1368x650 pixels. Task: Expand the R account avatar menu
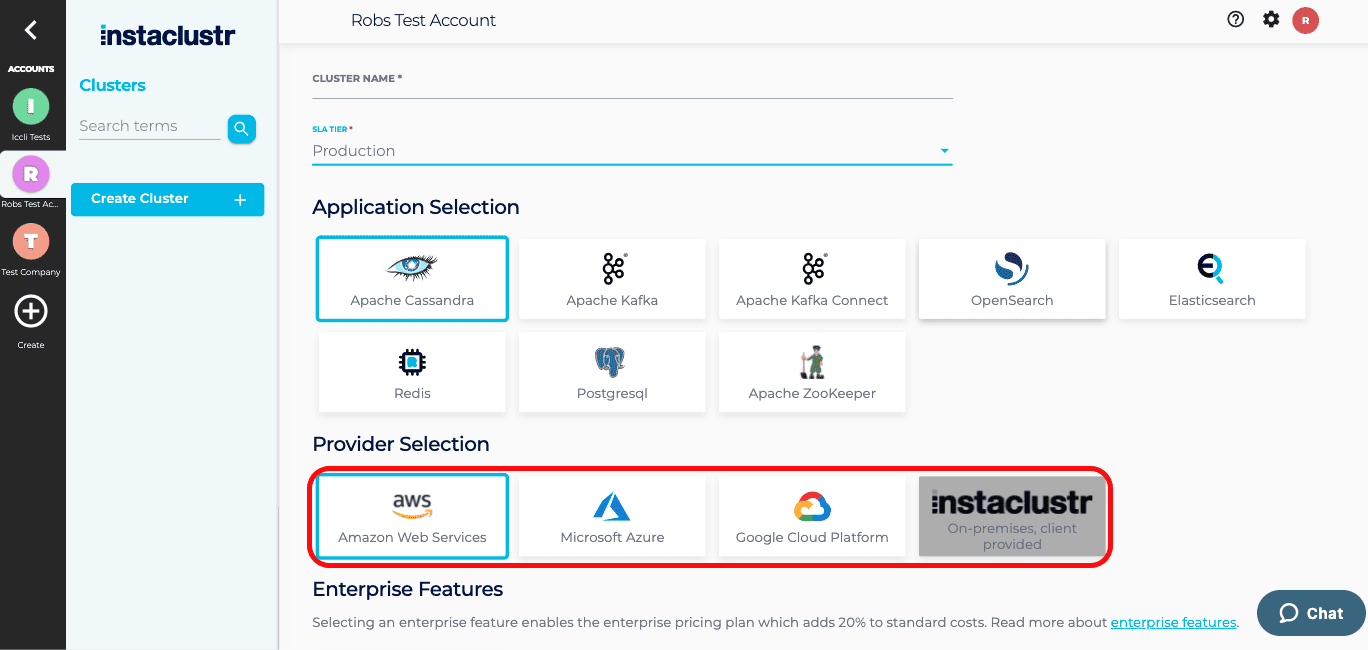click(x=1305, y=19)
